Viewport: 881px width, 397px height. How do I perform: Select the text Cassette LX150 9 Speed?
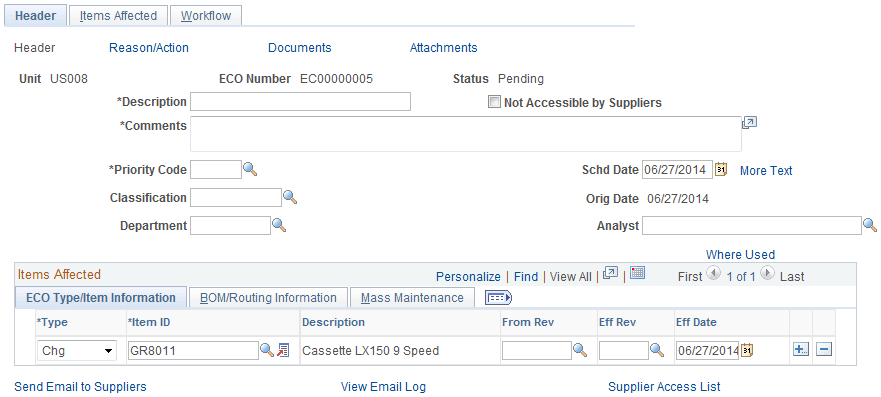tap(370, 351)
